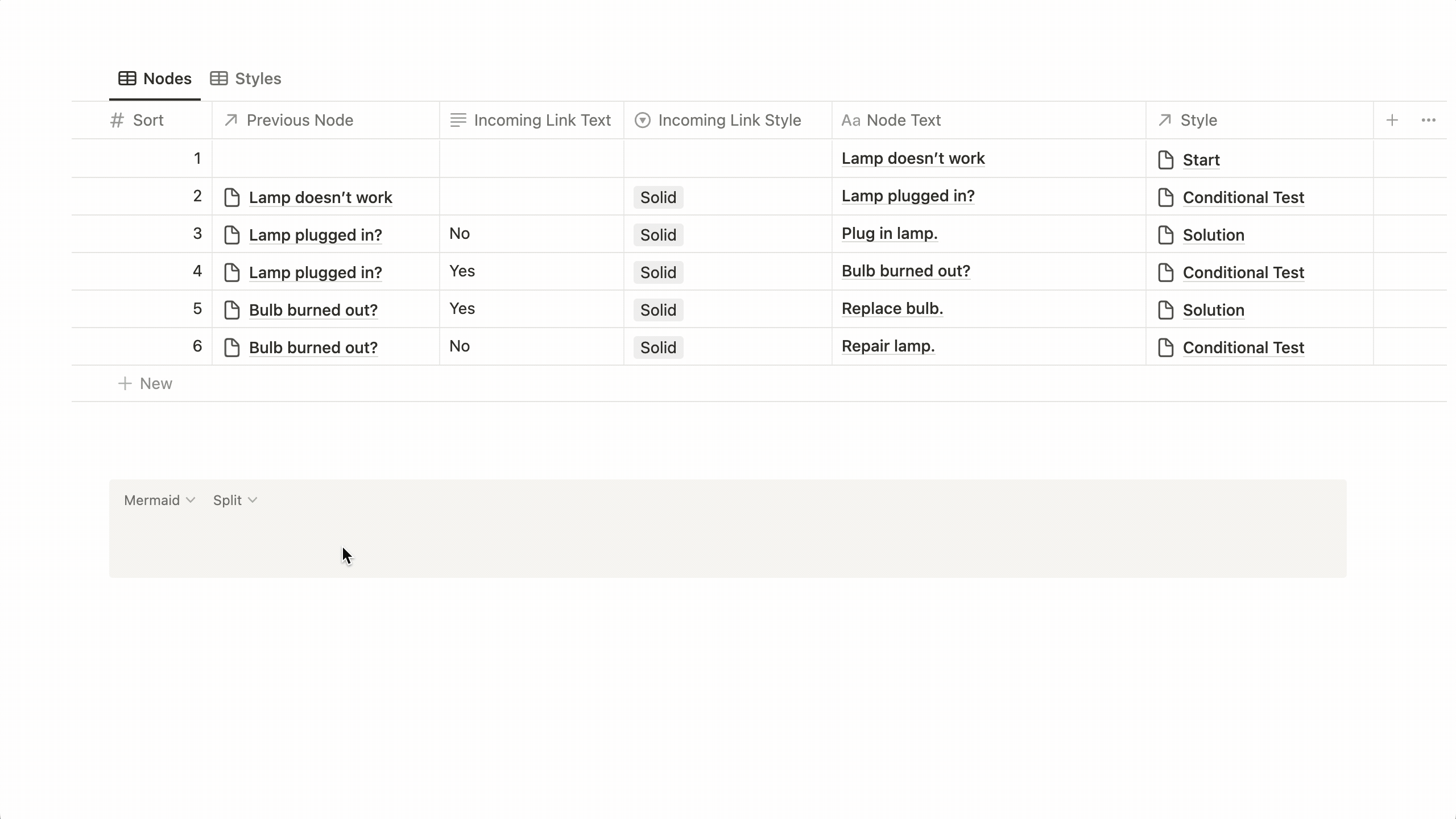Click the Styles tab table icon
The height and width of the screenshot is (819, 1456).
pos(219,78)
